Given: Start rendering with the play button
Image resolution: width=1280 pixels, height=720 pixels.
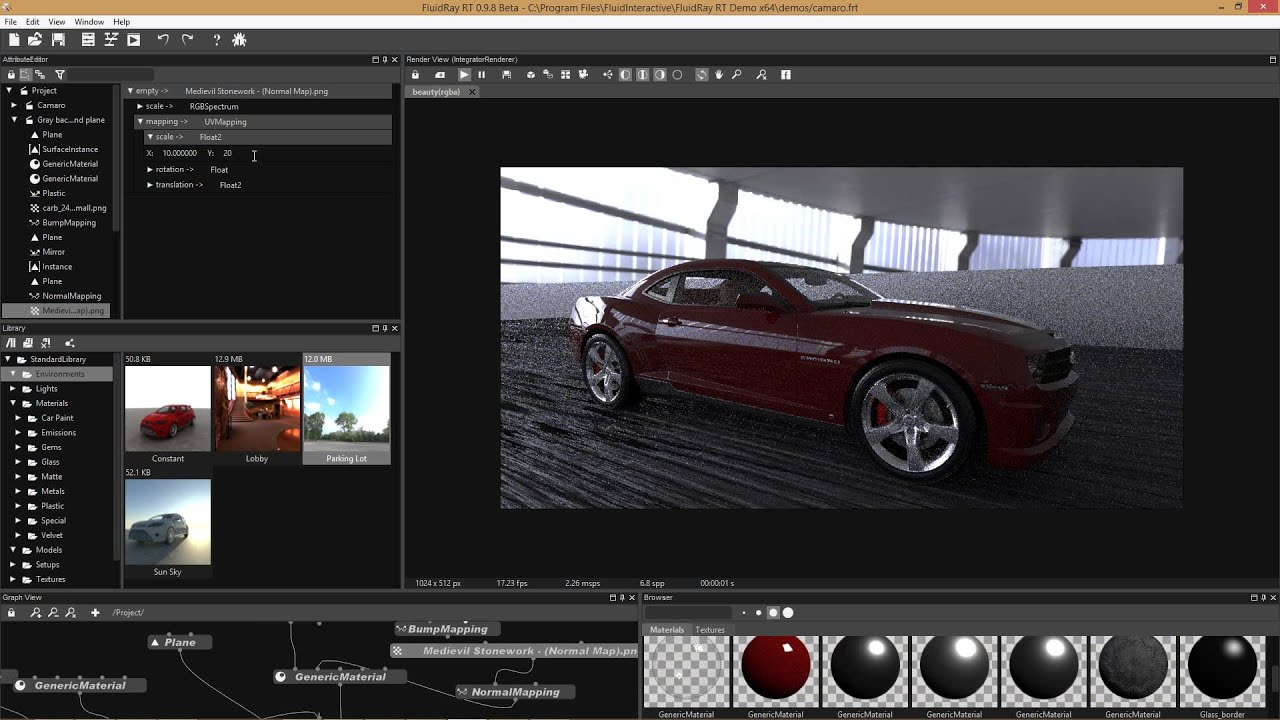Looking at the screenshot, I should tap(464, 75).
